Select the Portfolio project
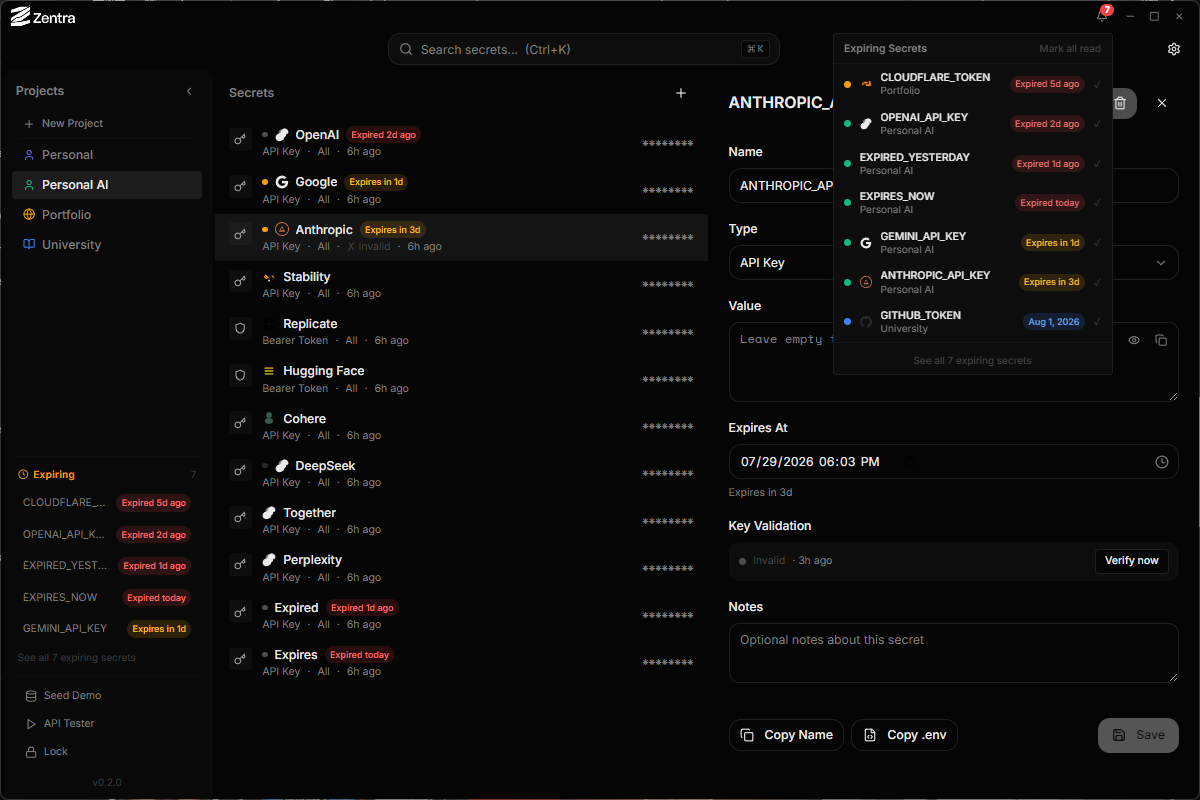 107,215
